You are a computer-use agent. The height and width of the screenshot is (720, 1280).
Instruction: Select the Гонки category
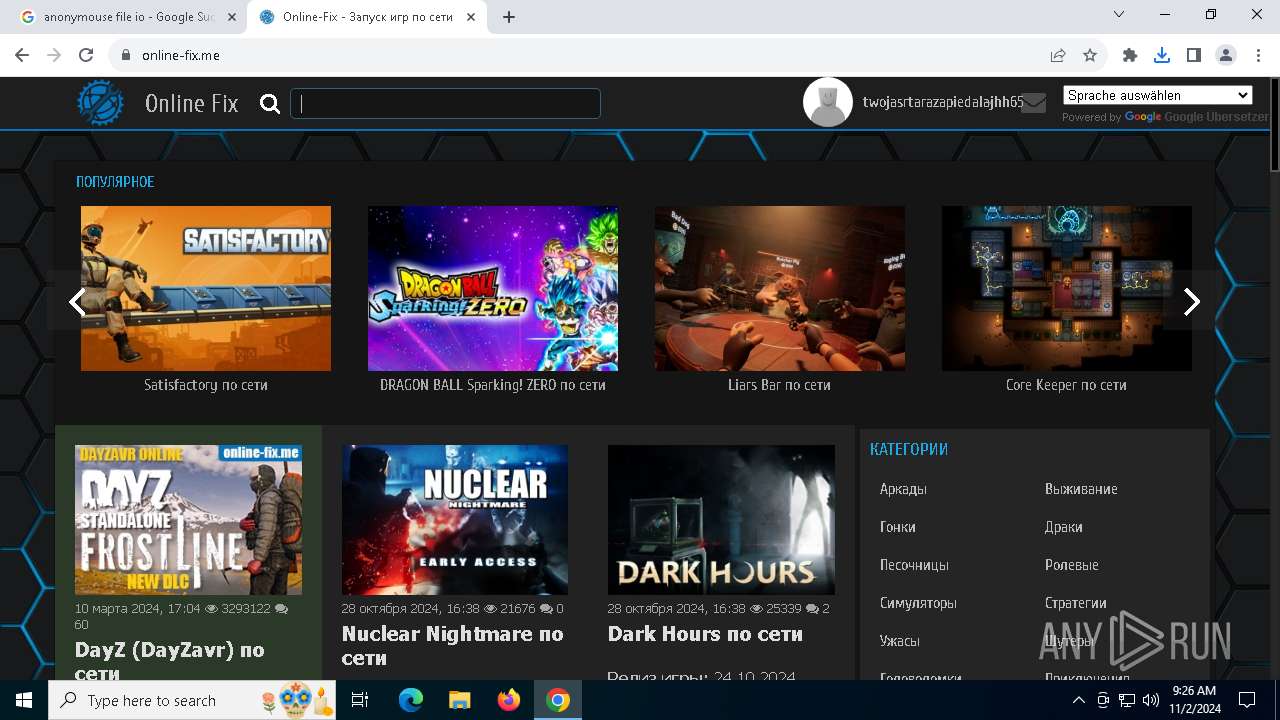tap(898, 527)
